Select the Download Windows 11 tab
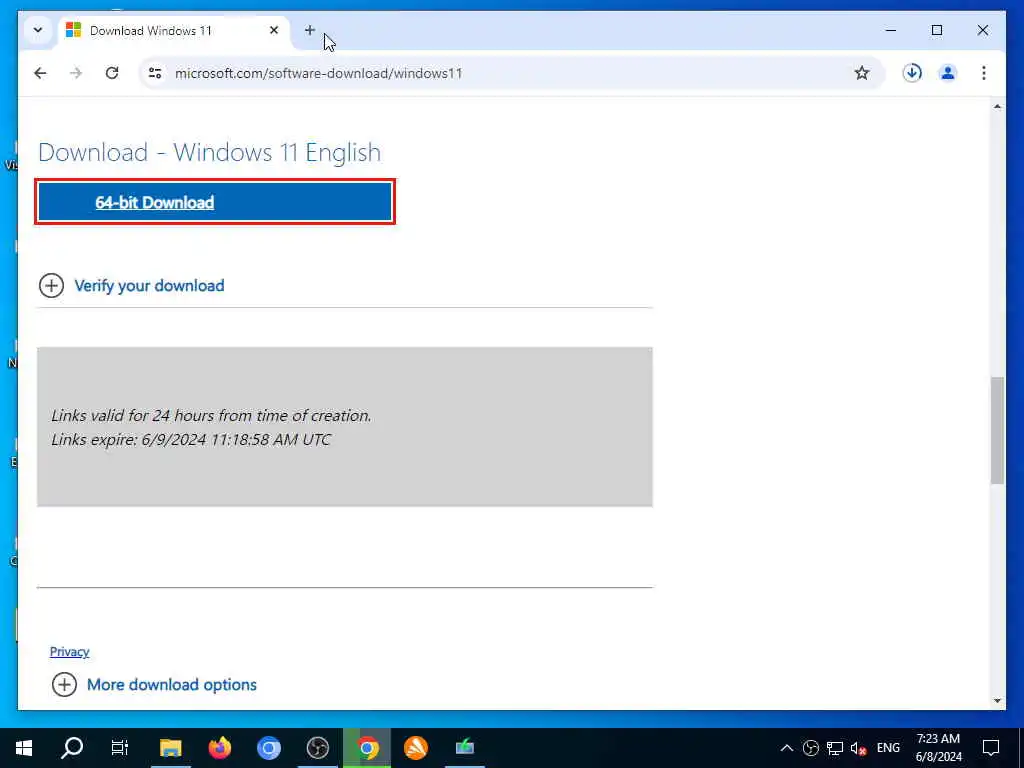 [x=173, y=30]
